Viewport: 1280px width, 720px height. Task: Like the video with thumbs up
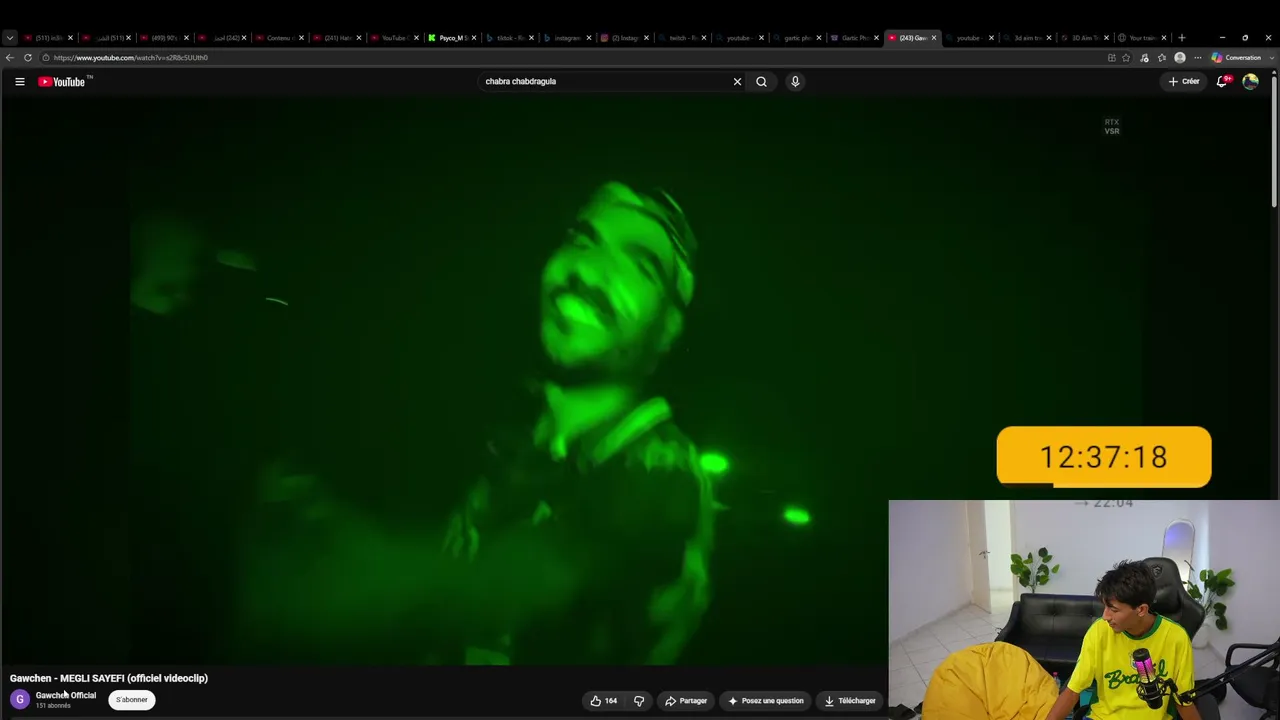click(603, 701)
